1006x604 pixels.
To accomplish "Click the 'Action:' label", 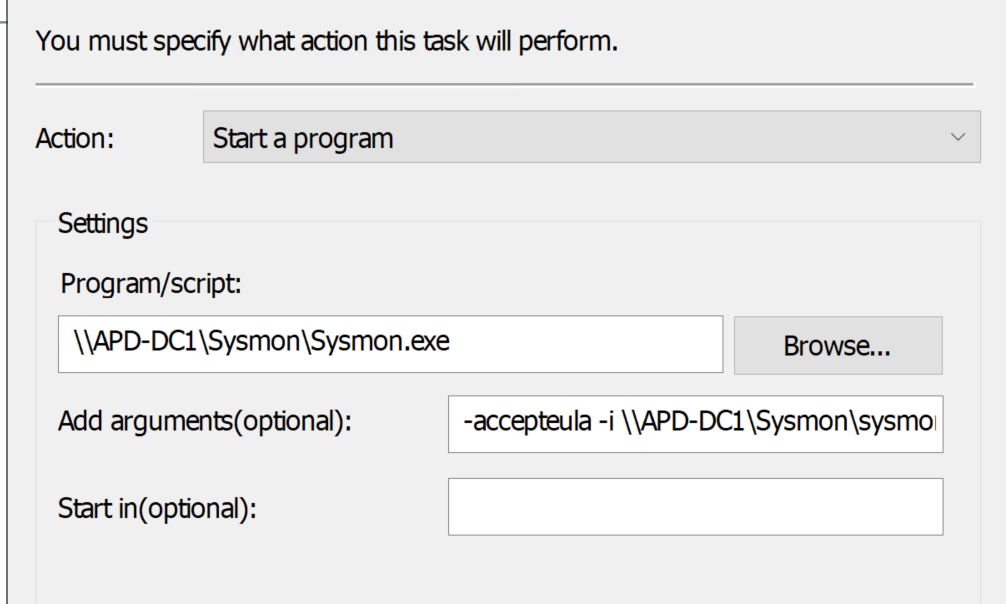I will 75,138.
